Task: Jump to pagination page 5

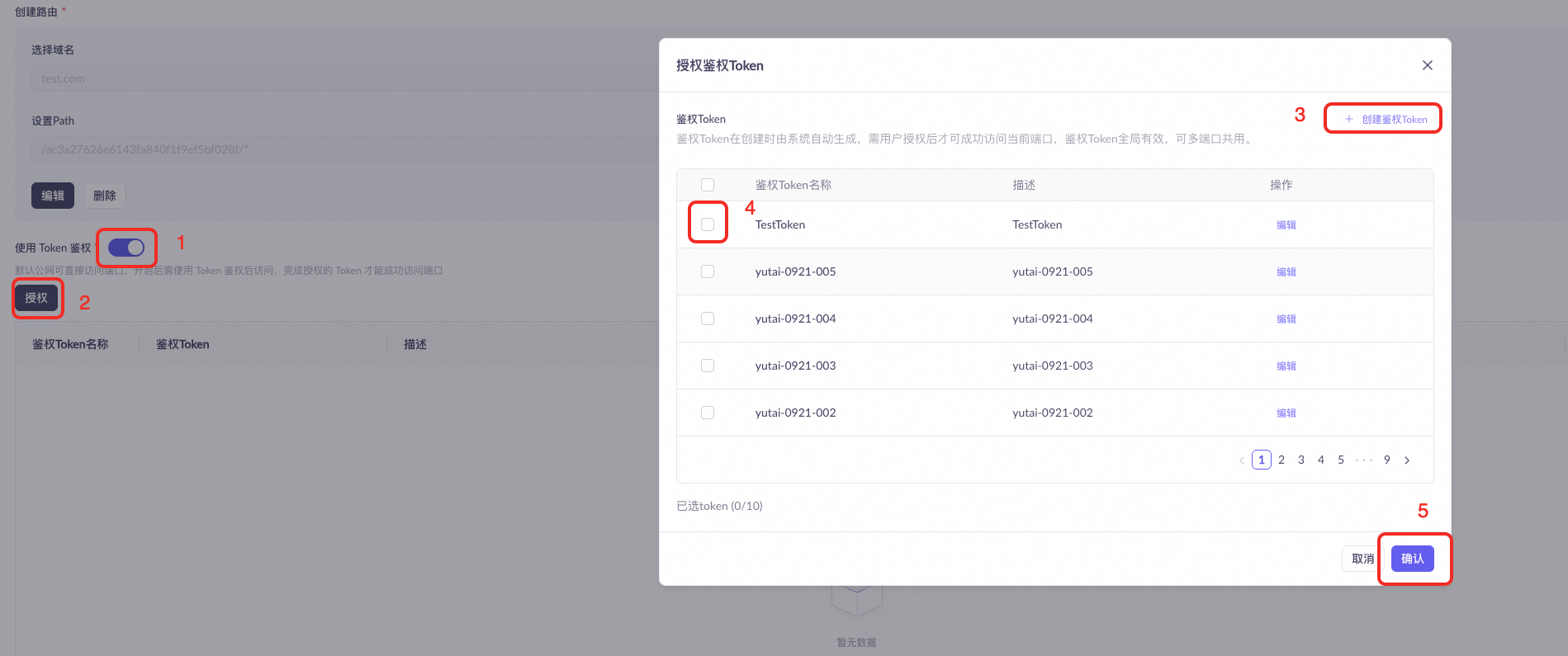Action: pos(1341,460)
